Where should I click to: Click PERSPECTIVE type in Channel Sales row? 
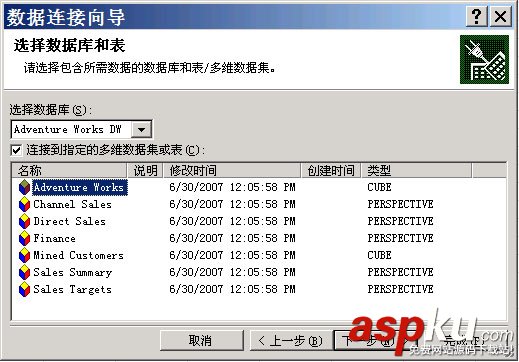point(400,204)
